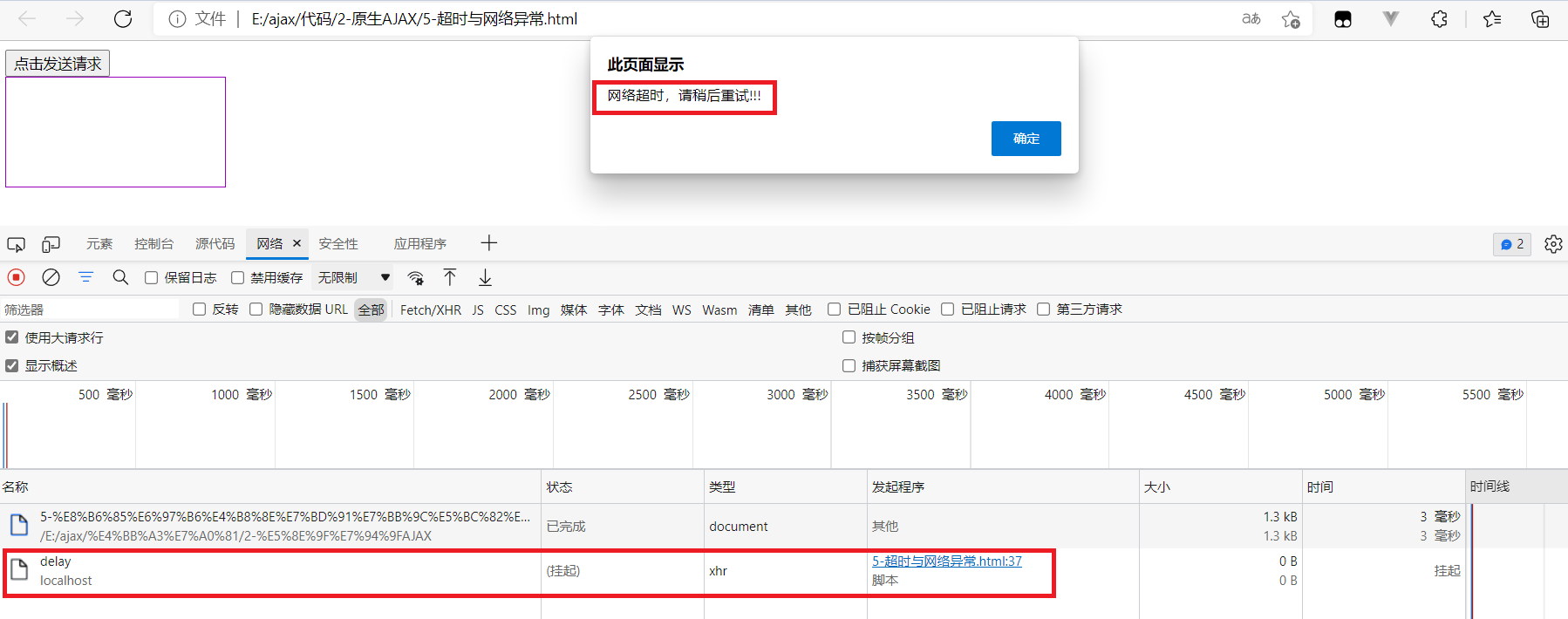Image resolution: width=1568 pixels, height=619 pixels.
Task: Open the network search magnifier icon
Action: tap(120, 277)
